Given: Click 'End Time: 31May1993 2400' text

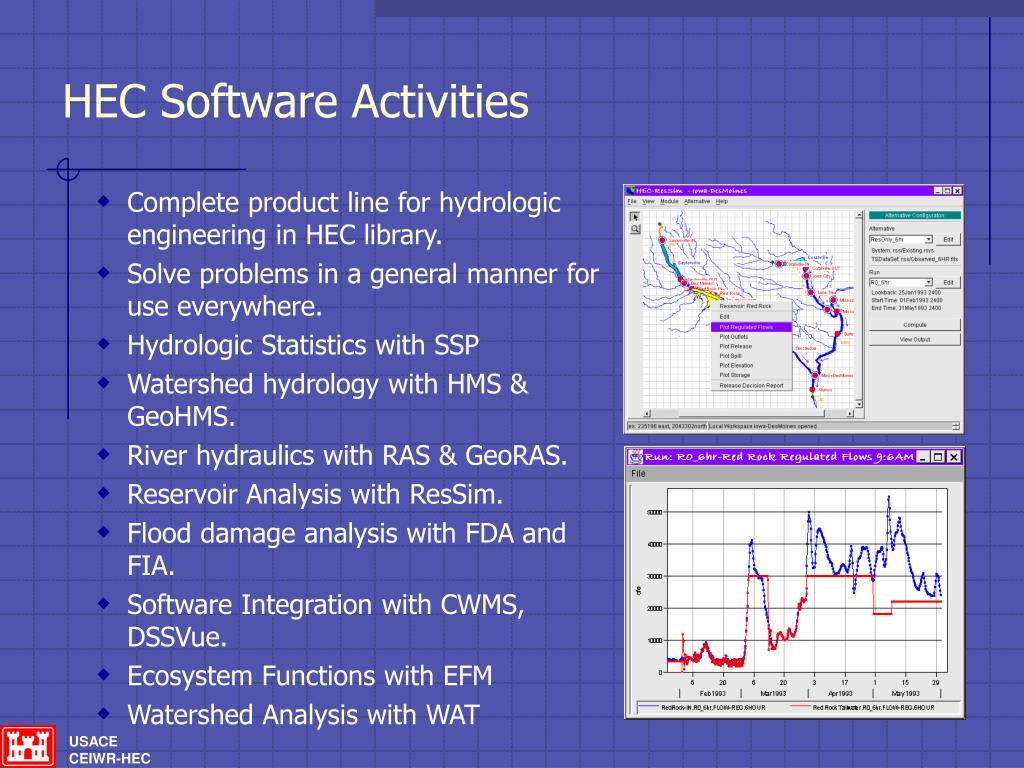Looking at the screenshot, I should coord(906,308).
